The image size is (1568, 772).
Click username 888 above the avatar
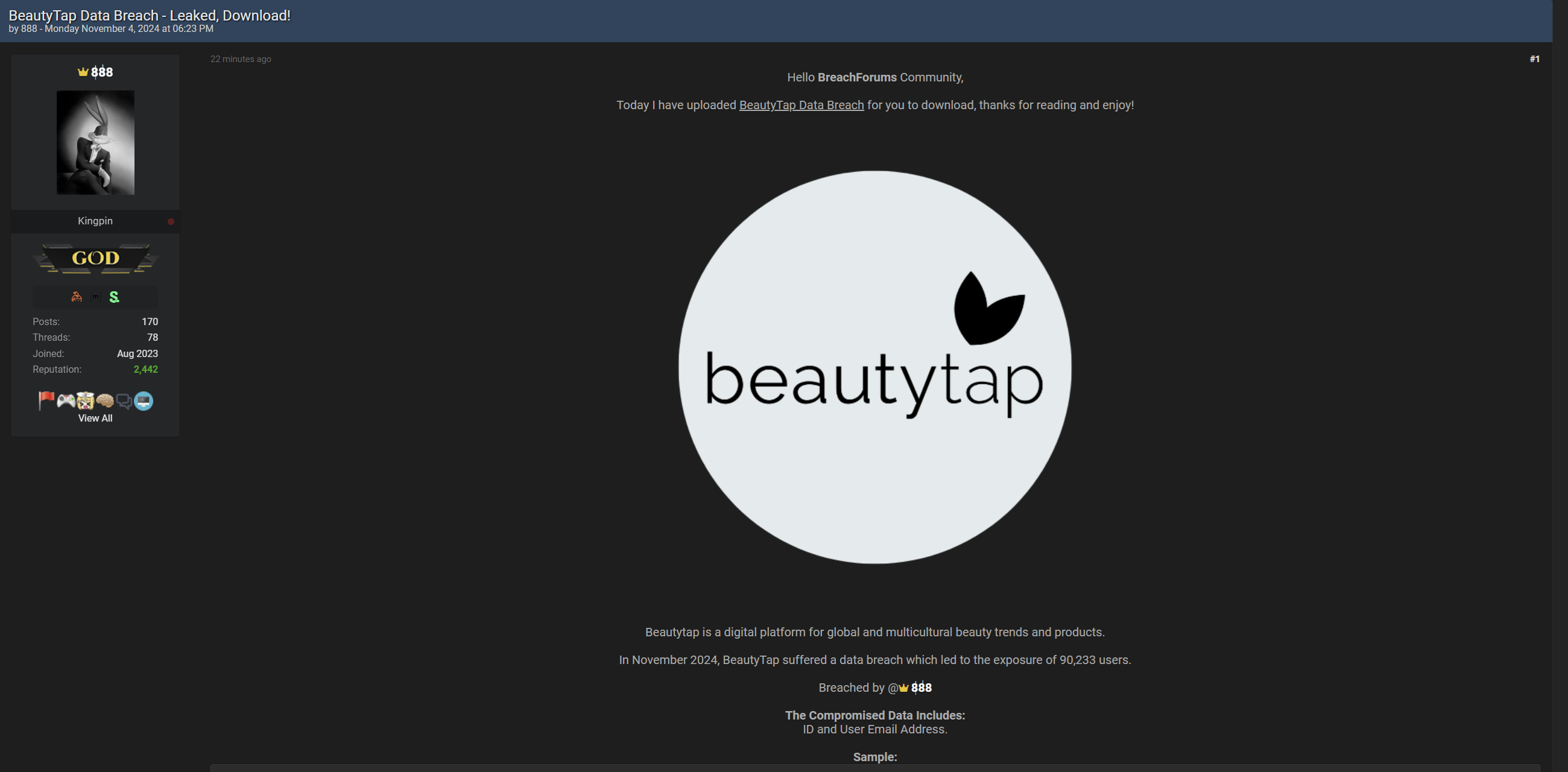pos(102,72)
